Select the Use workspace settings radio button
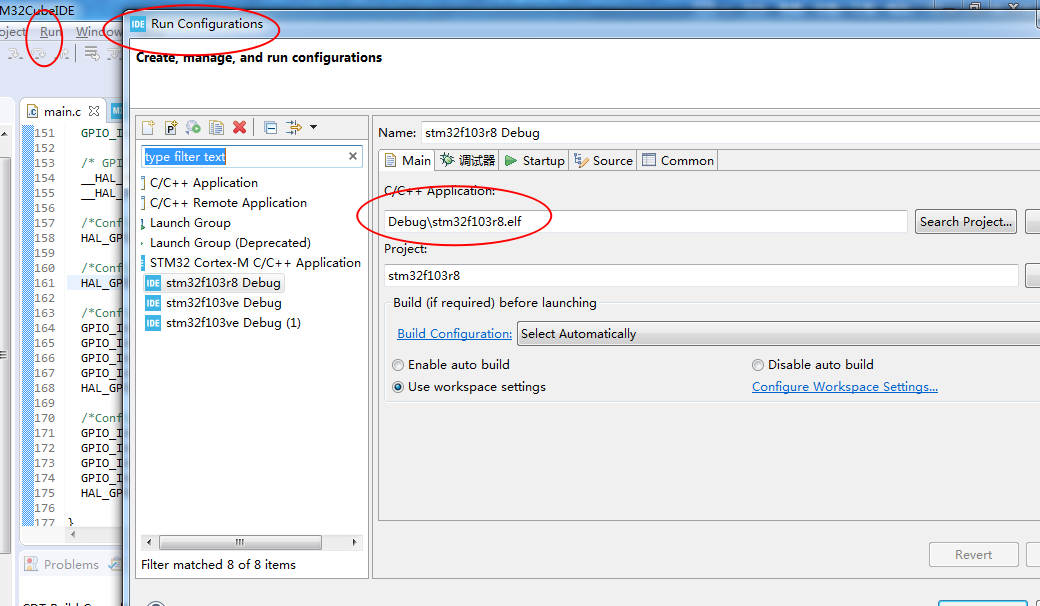This screenshot has height=606, width=1040. [398, 387]
